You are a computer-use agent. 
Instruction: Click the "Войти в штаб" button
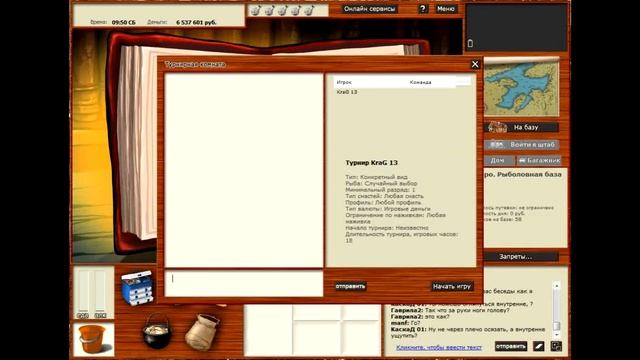coord(522,144)
